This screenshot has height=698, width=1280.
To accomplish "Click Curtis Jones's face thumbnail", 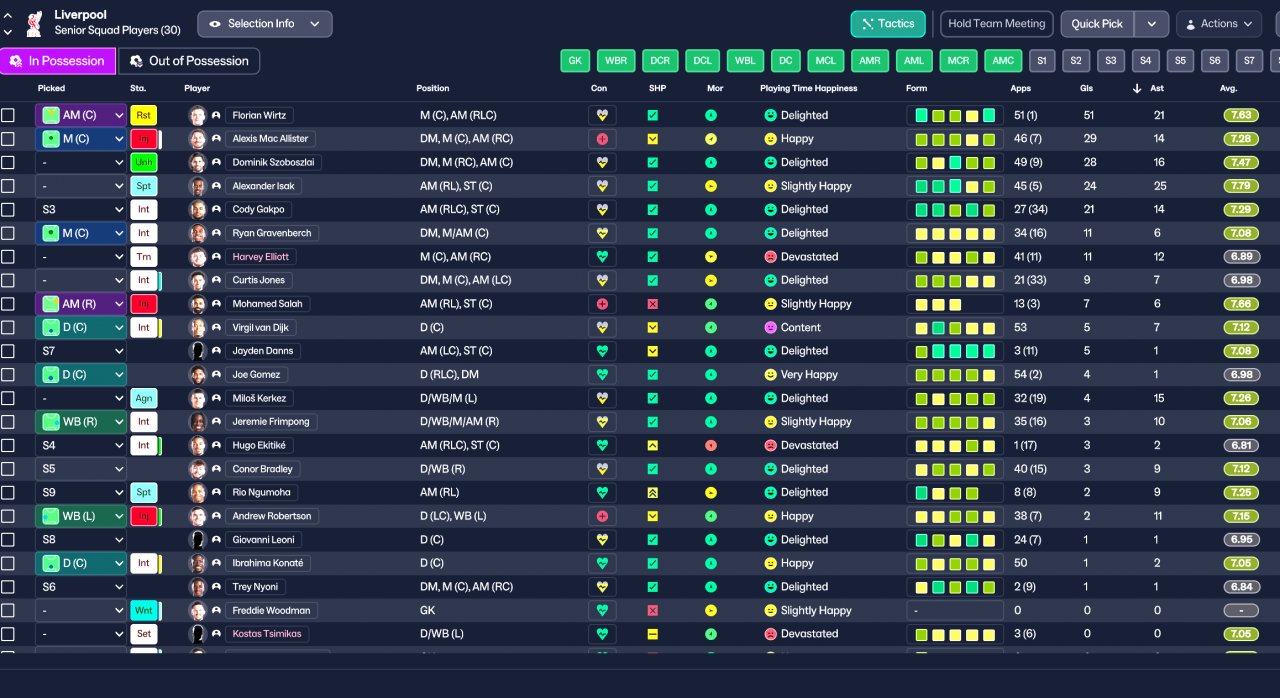I will 197,280.
